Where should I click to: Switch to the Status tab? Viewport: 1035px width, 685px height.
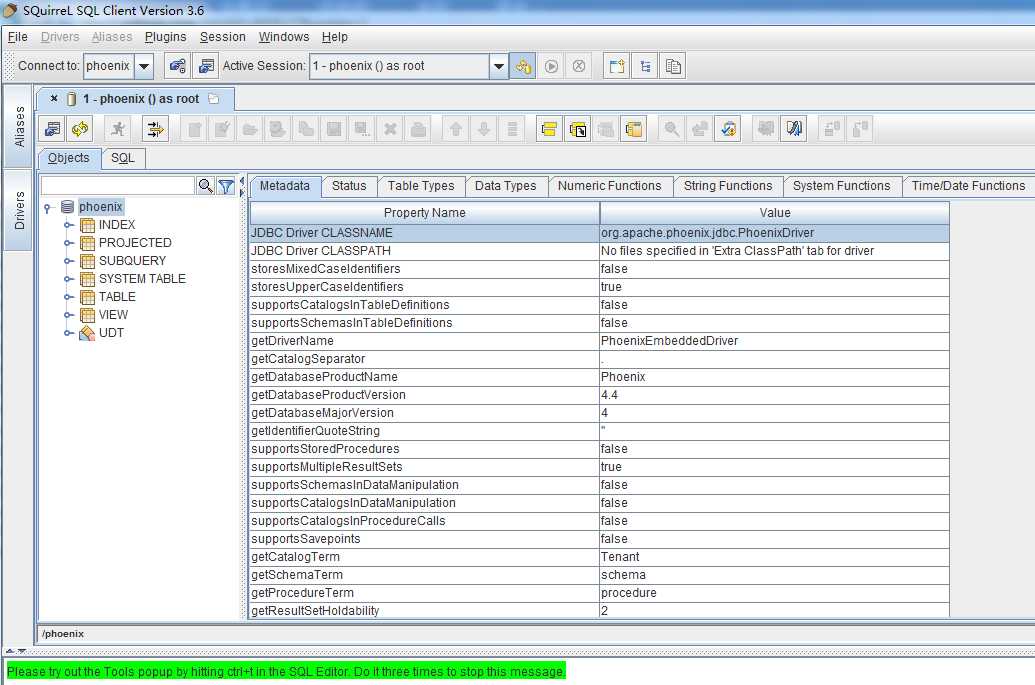point(349,186)
